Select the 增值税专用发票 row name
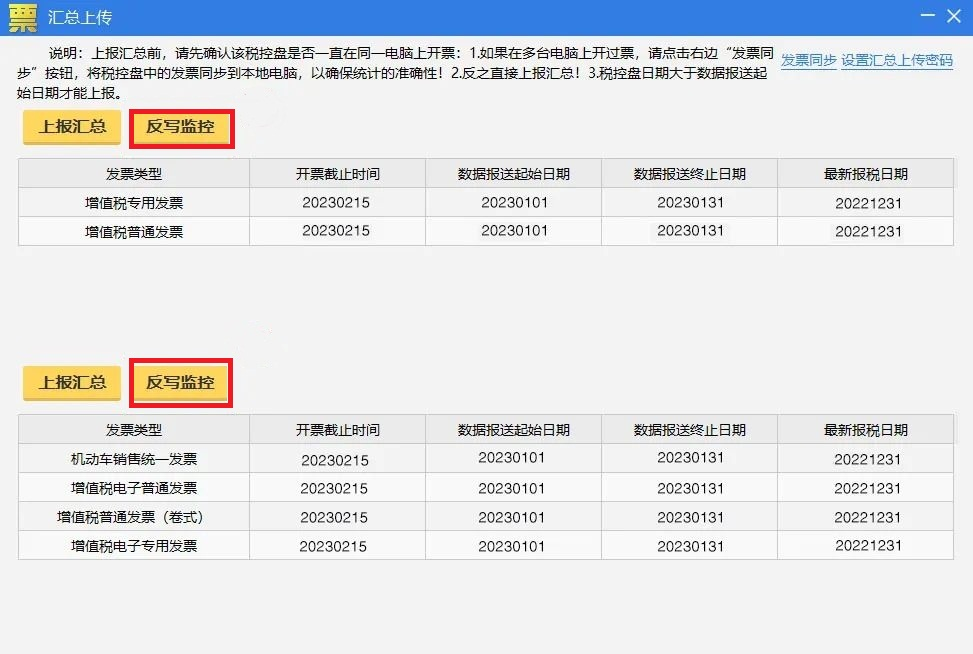The image size is (973, 654). coord(134,203)
